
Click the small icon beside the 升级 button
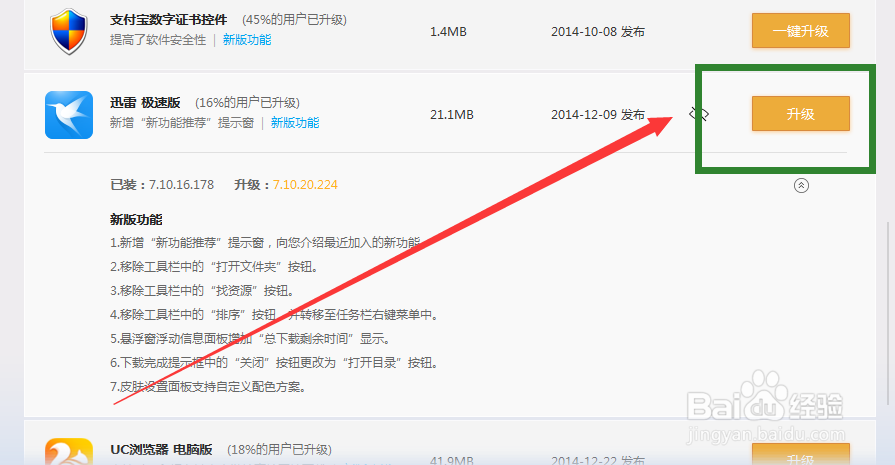pos(698,114)
